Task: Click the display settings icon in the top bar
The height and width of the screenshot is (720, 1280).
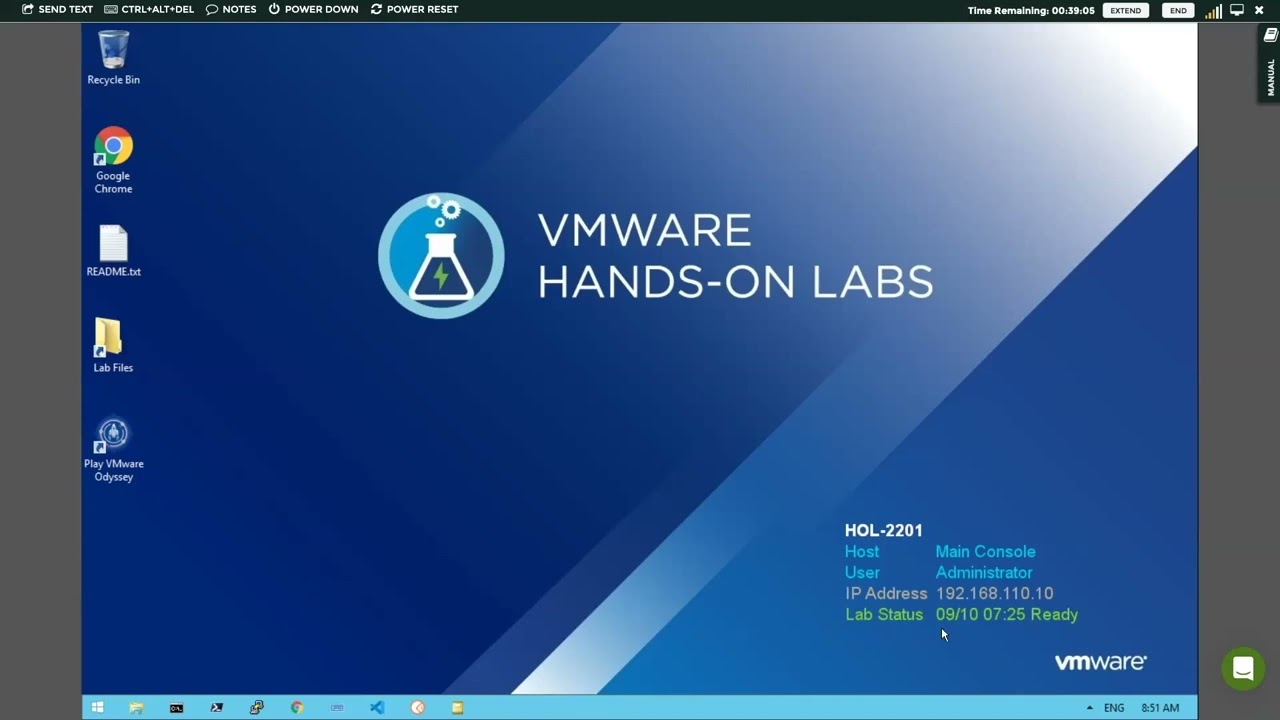Action: pos(1237,10)
